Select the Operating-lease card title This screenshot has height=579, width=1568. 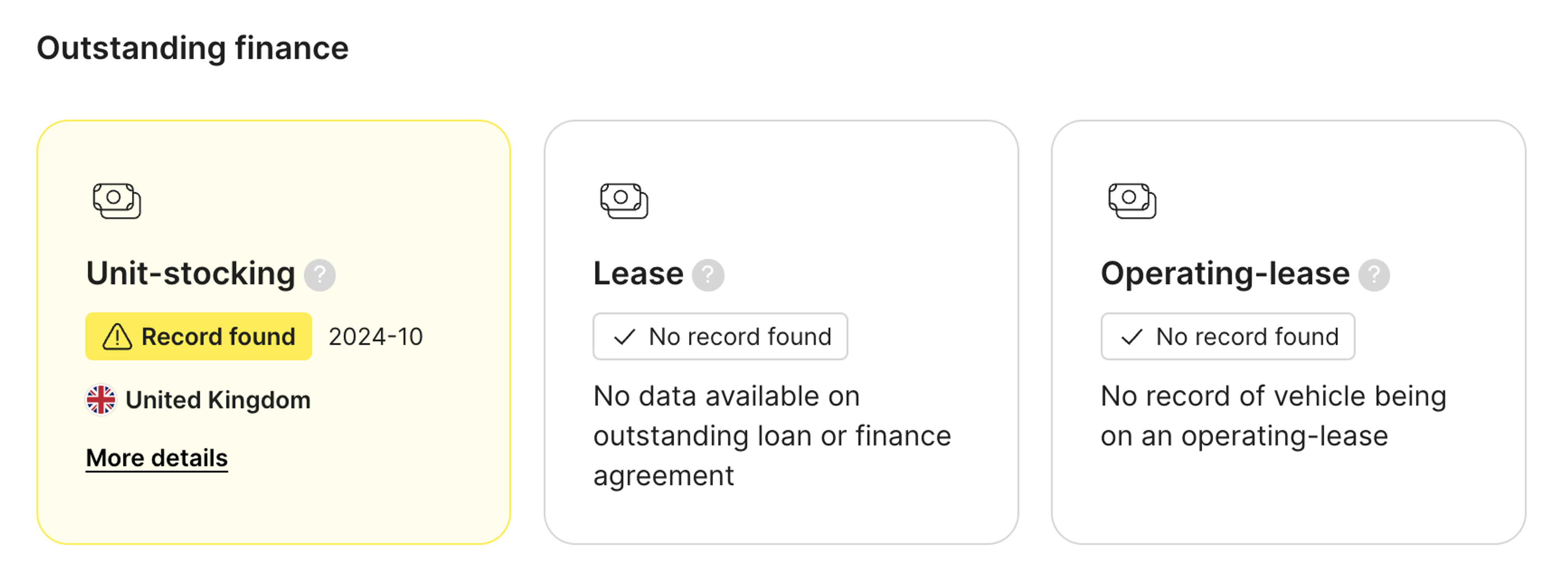(1225, 274)
